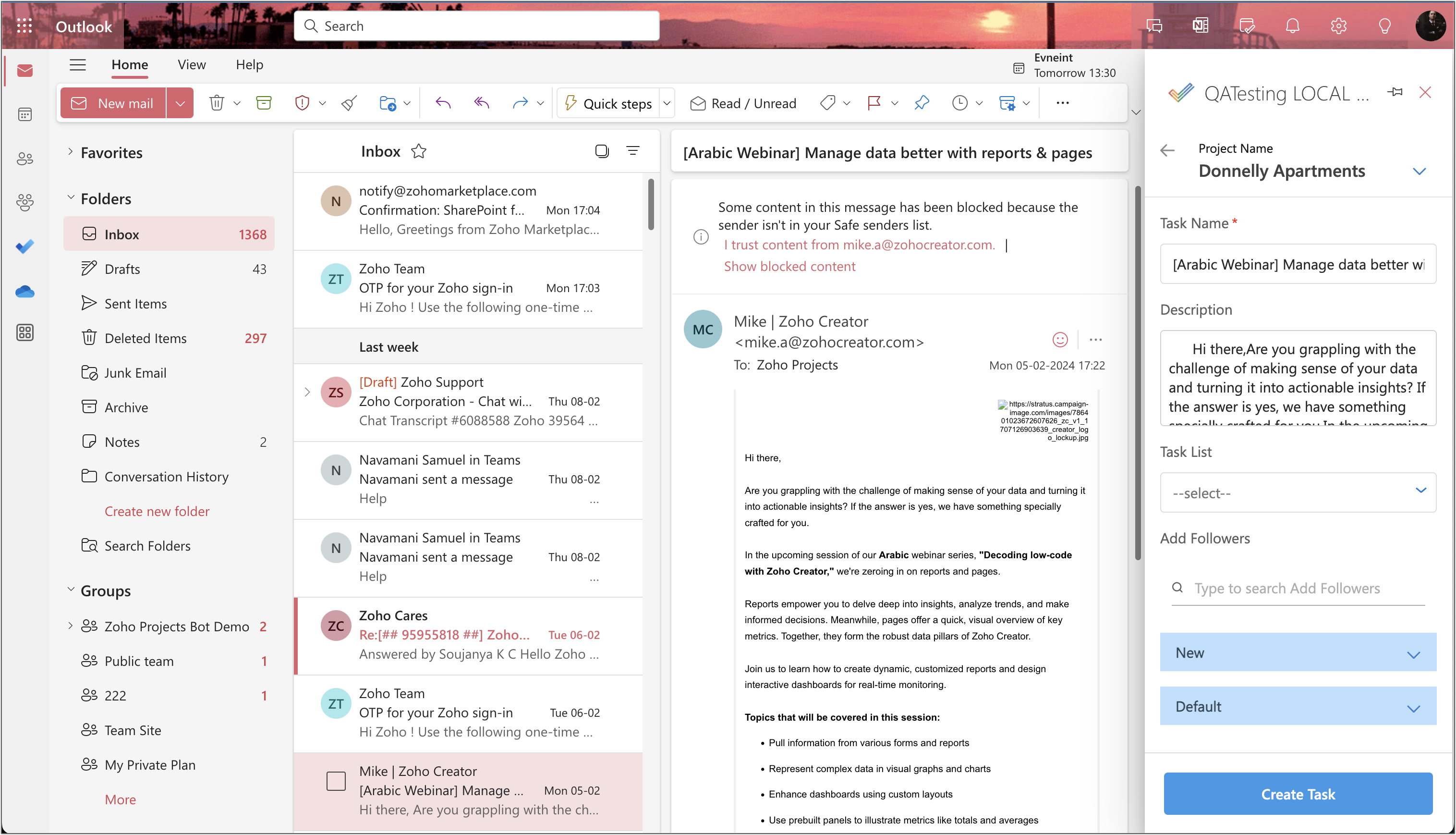Viewport: 1456px width, 835px height.
Task: Open the notifications bell icon
Action: (1293, 26)
